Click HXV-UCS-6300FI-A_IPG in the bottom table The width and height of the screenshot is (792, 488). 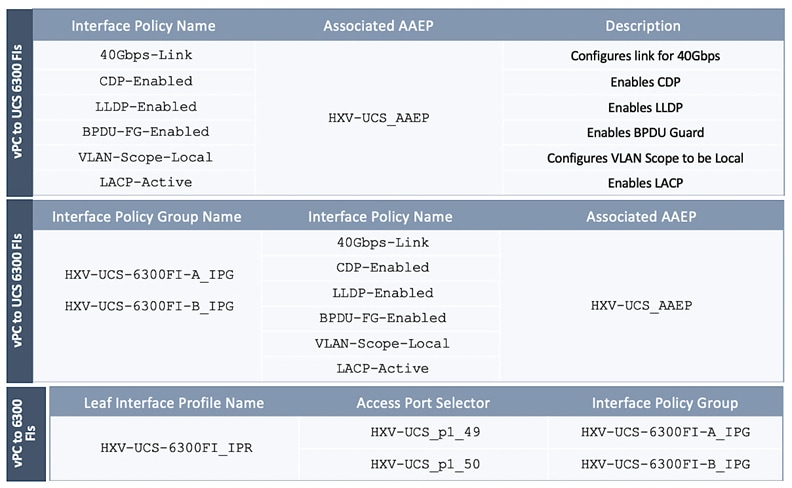click(x=665, y=432)
